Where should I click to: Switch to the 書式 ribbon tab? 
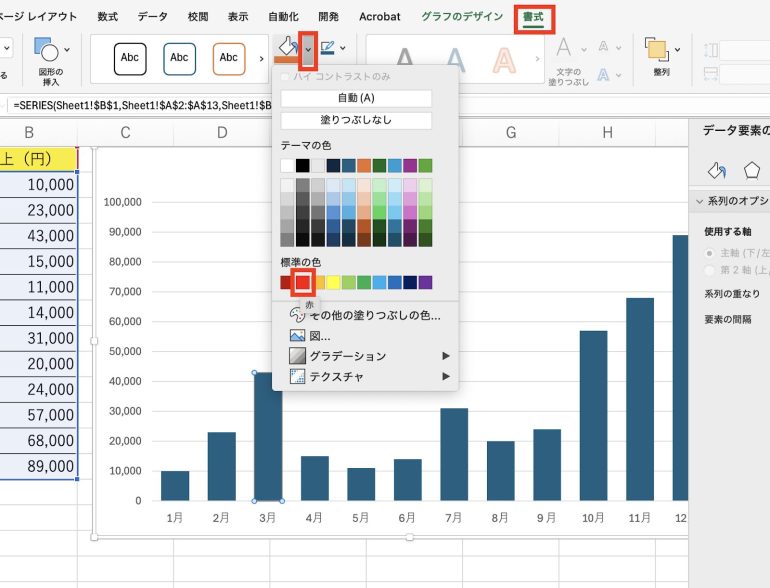(533, 17)
